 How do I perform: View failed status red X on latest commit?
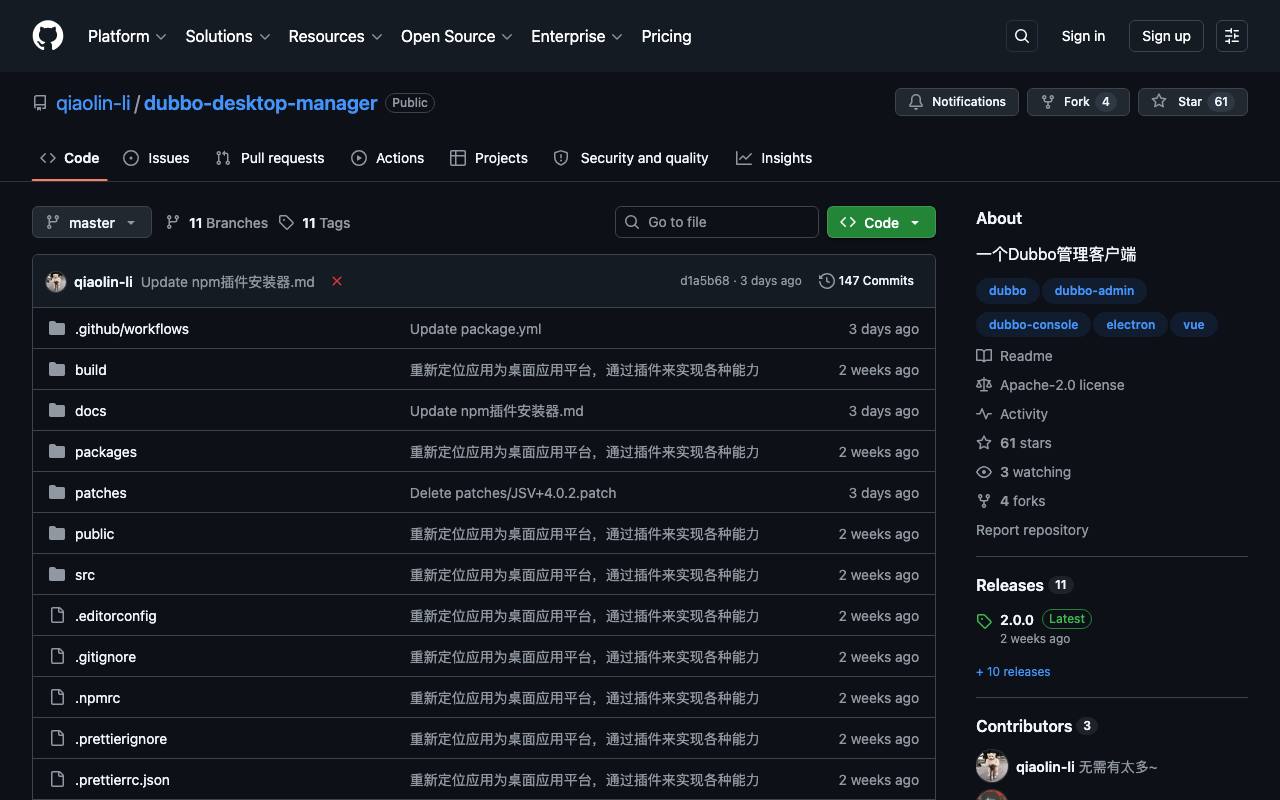(x=337, y=281)
